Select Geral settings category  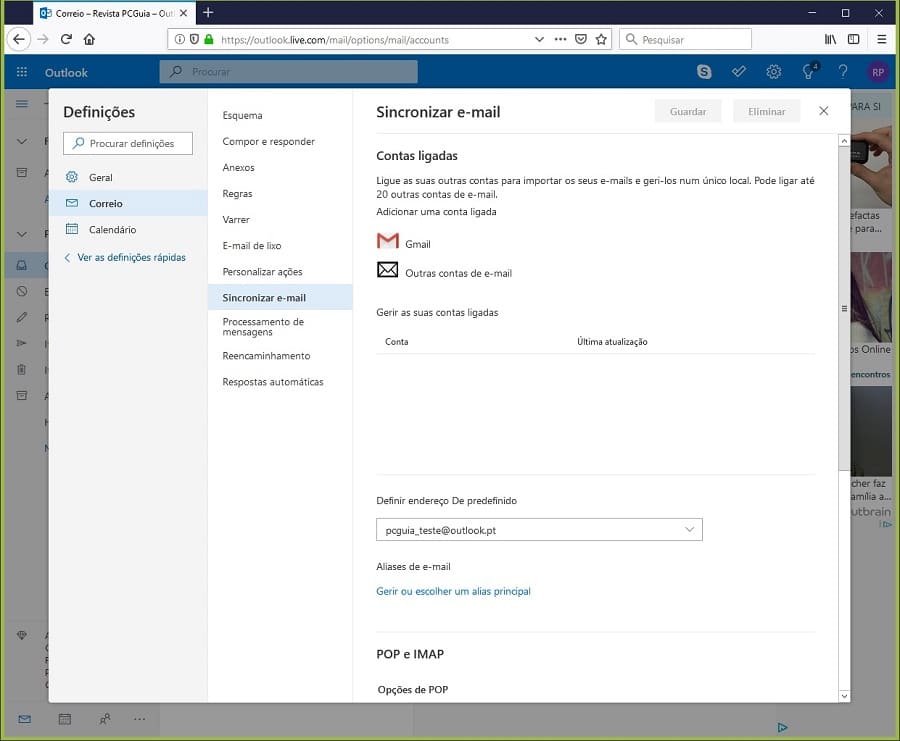pos(128,177)
